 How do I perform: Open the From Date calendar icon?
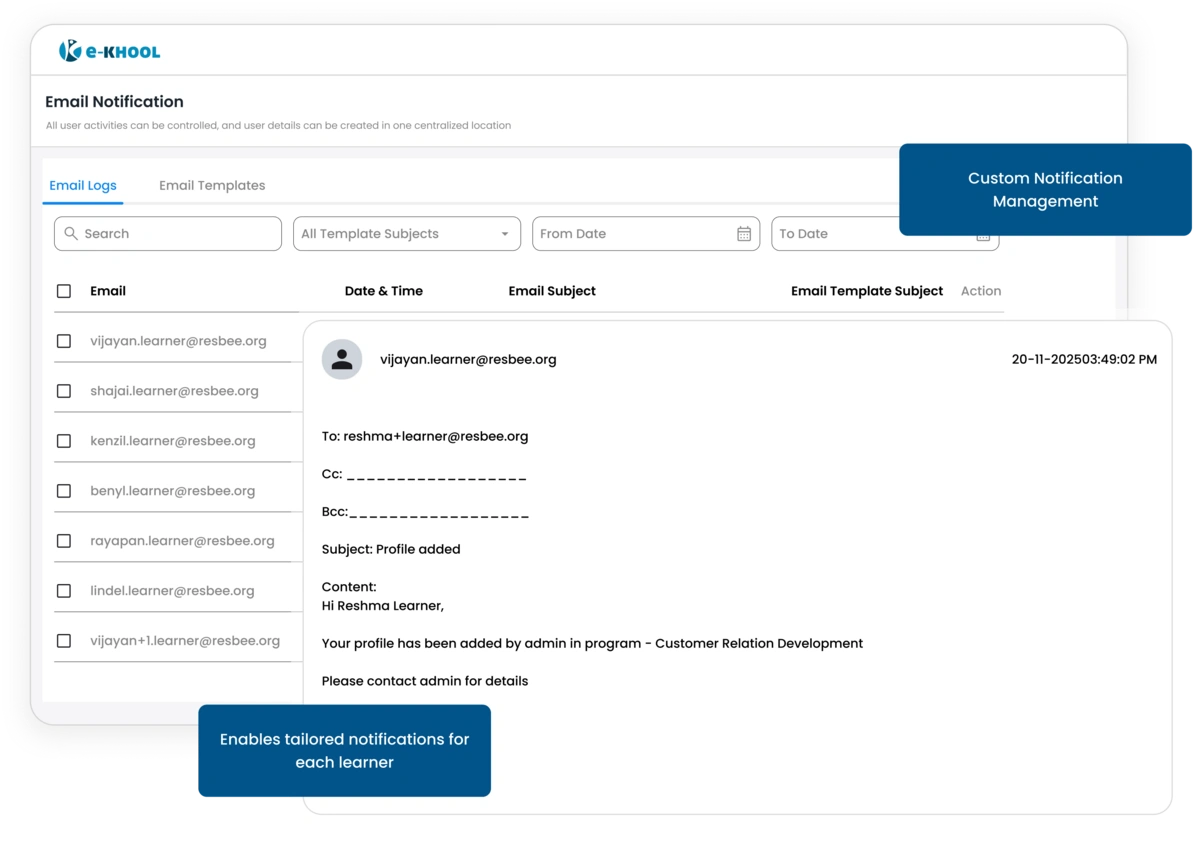click(743, 233)
